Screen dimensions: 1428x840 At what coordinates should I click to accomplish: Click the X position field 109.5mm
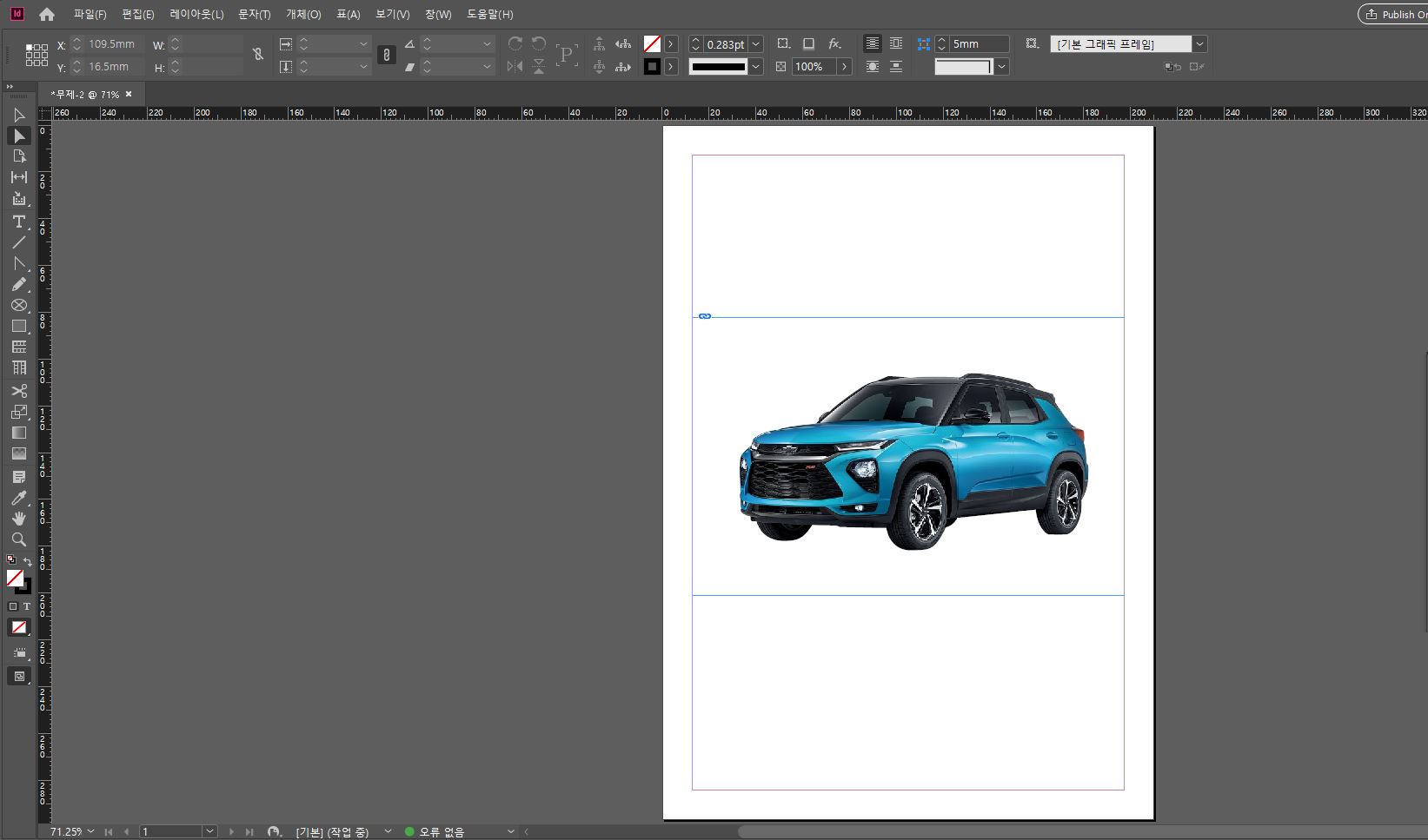click(x=115, y=43)
